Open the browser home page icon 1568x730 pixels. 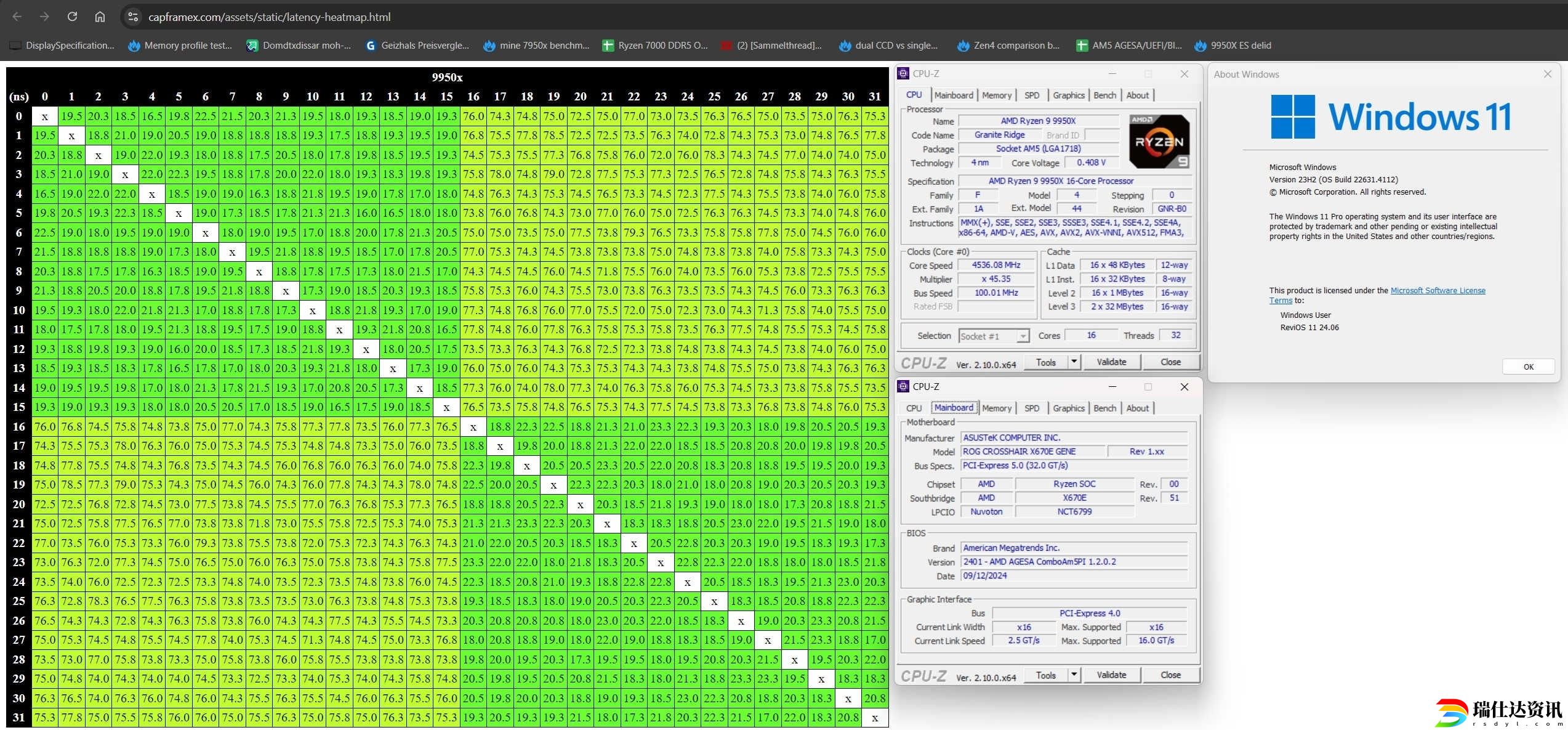click(100, 17)
